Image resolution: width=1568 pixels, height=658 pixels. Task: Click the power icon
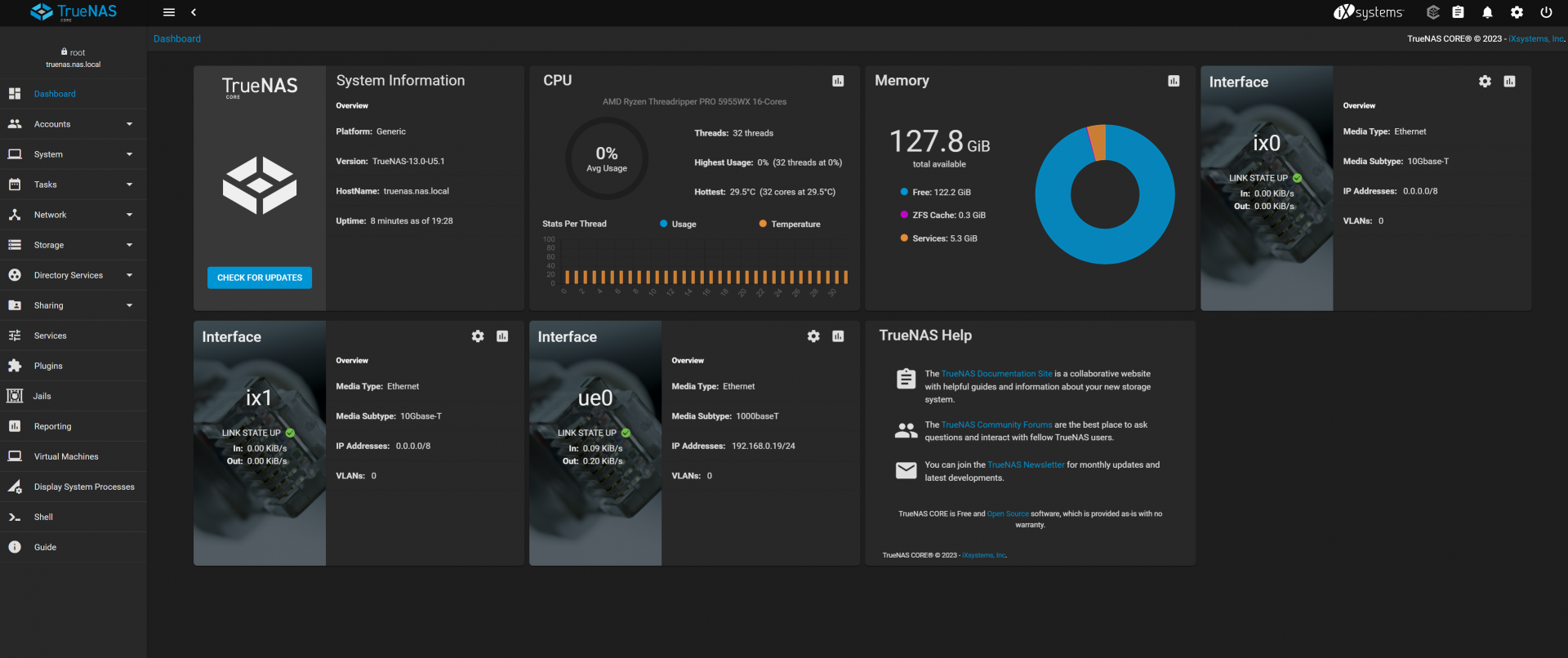[1546, 12]
